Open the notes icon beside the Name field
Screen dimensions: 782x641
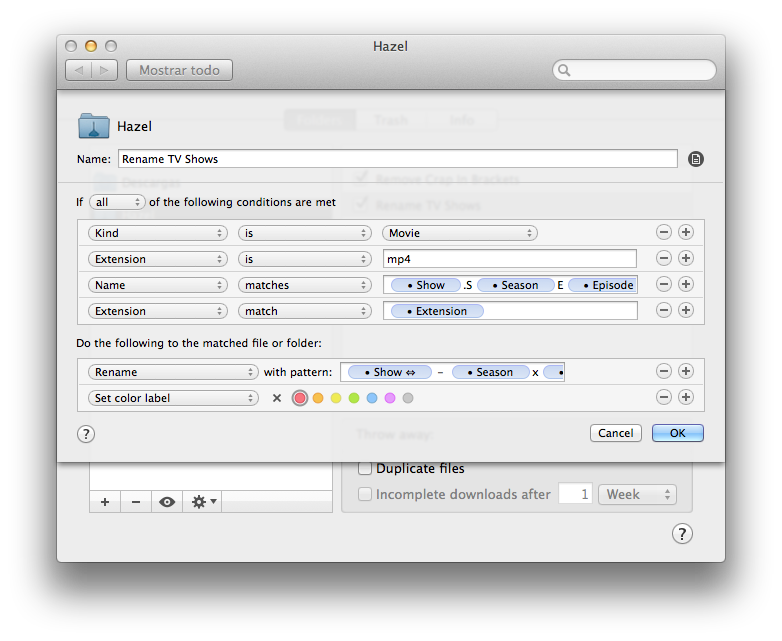pos(696,159)
